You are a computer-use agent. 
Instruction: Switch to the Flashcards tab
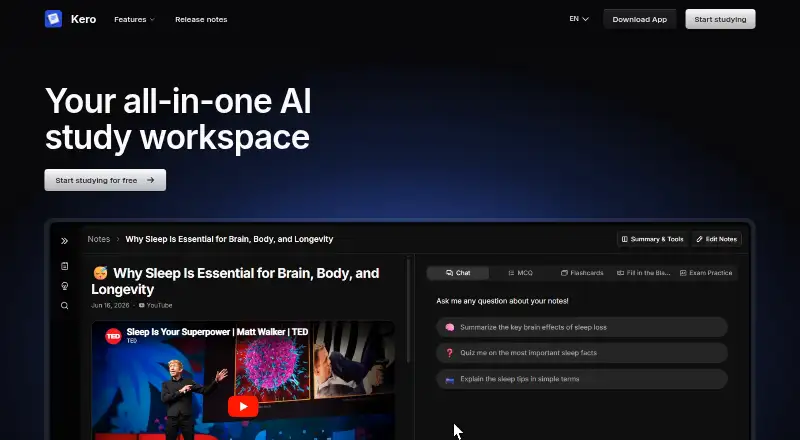(x=582, y=273)
